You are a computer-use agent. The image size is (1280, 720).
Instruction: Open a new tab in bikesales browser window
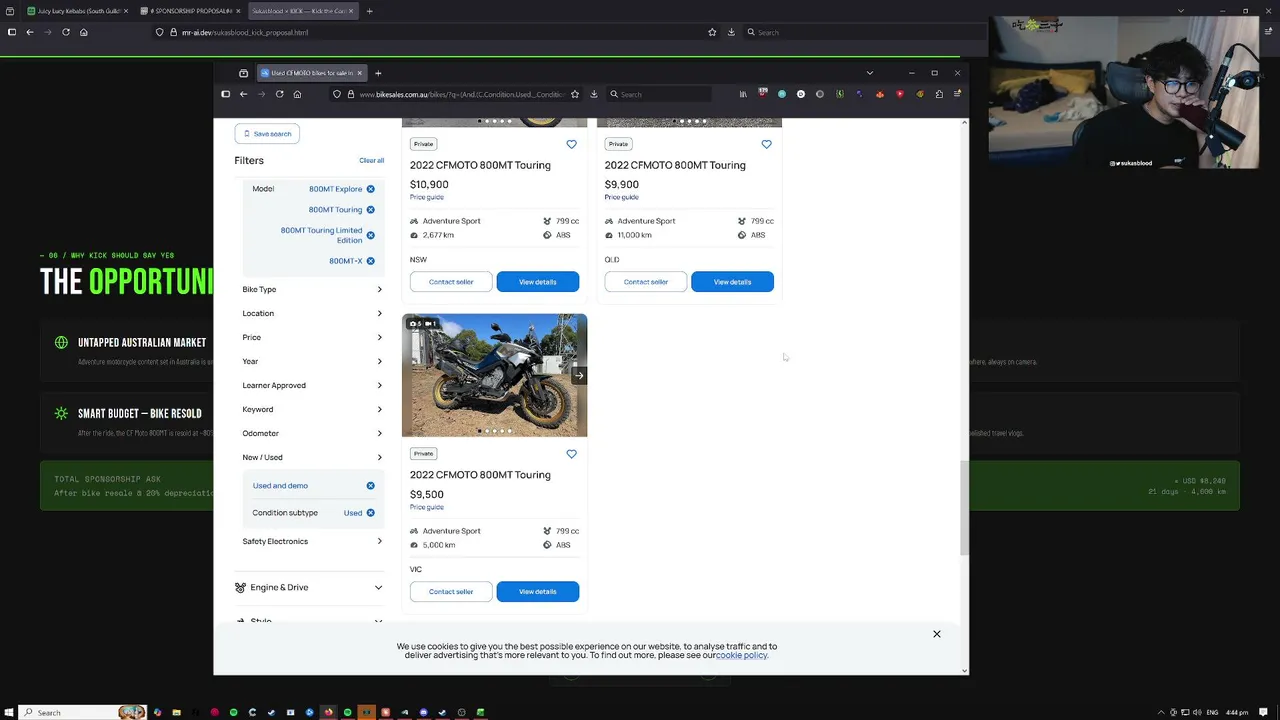pyautogui.click(x=378, y=73)
